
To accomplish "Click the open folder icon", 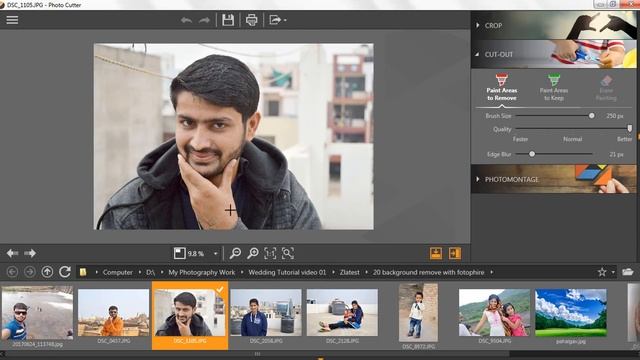I will pyautogui.click(x=628, y=272).
